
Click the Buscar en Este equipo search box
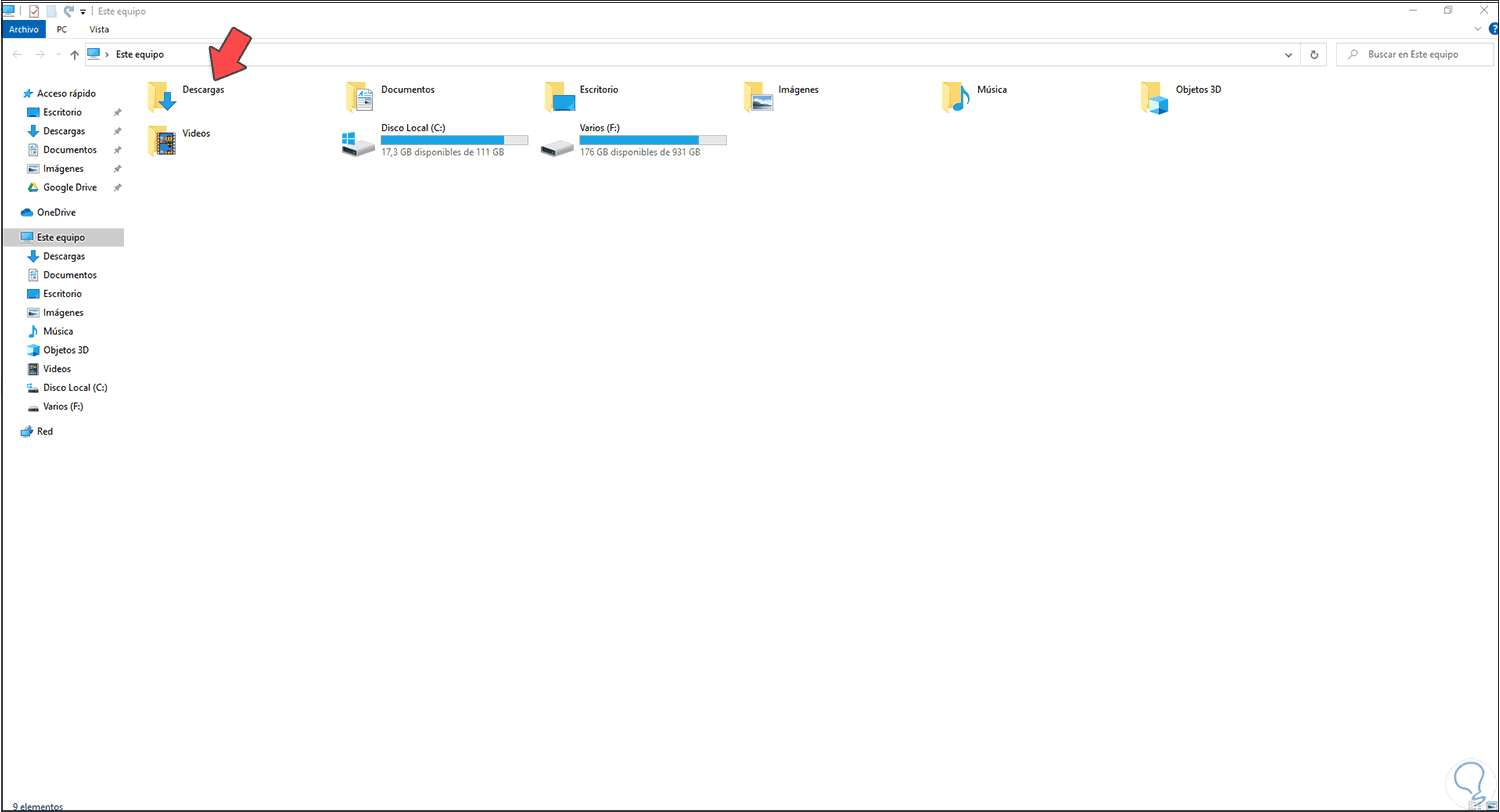(1414, 54)
